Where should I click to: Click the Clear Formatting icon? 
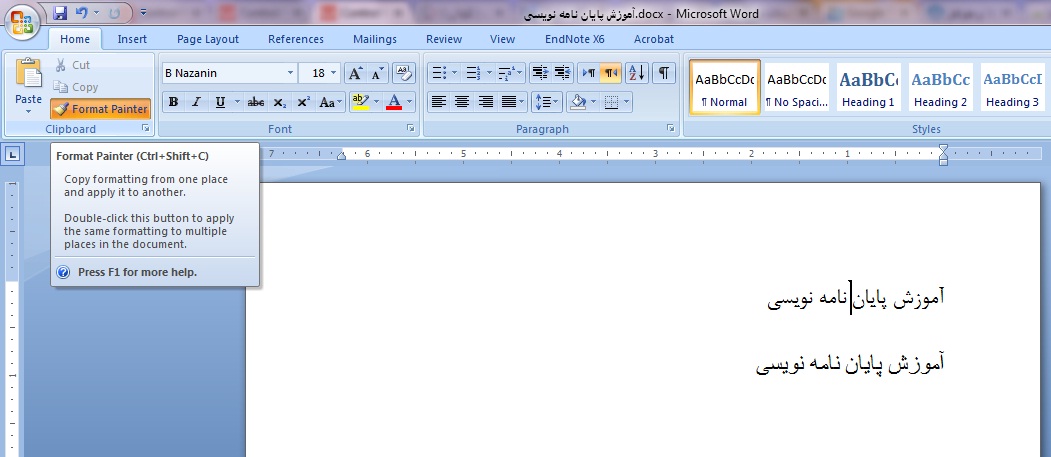tap(404, 73)
